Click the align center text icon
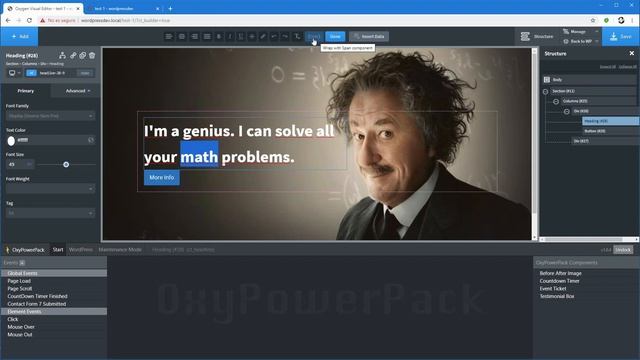The image size is (640, 360). [182, 36]
